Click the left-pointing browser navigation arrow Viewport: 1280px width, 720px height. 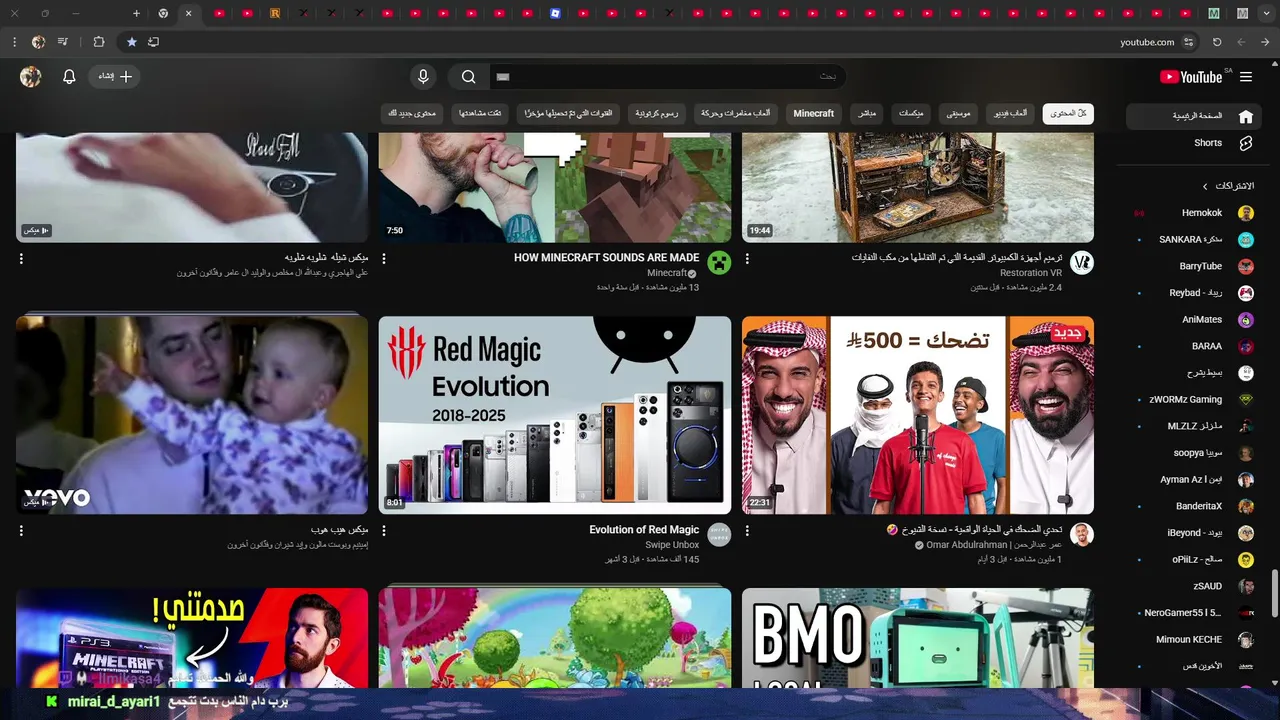(x=1241, y=42)
